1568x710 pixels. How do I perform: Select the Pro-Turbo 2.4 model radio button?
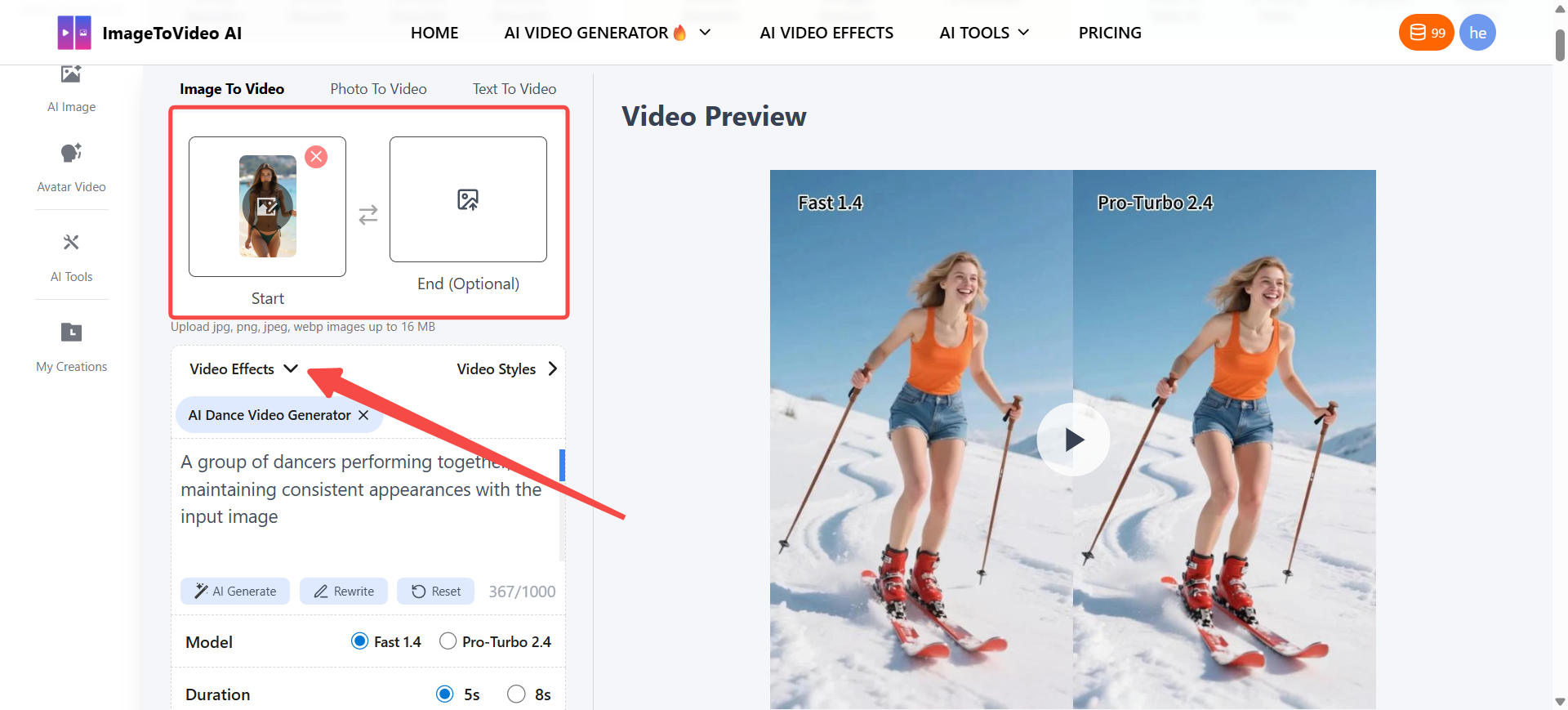coord(448,641)
